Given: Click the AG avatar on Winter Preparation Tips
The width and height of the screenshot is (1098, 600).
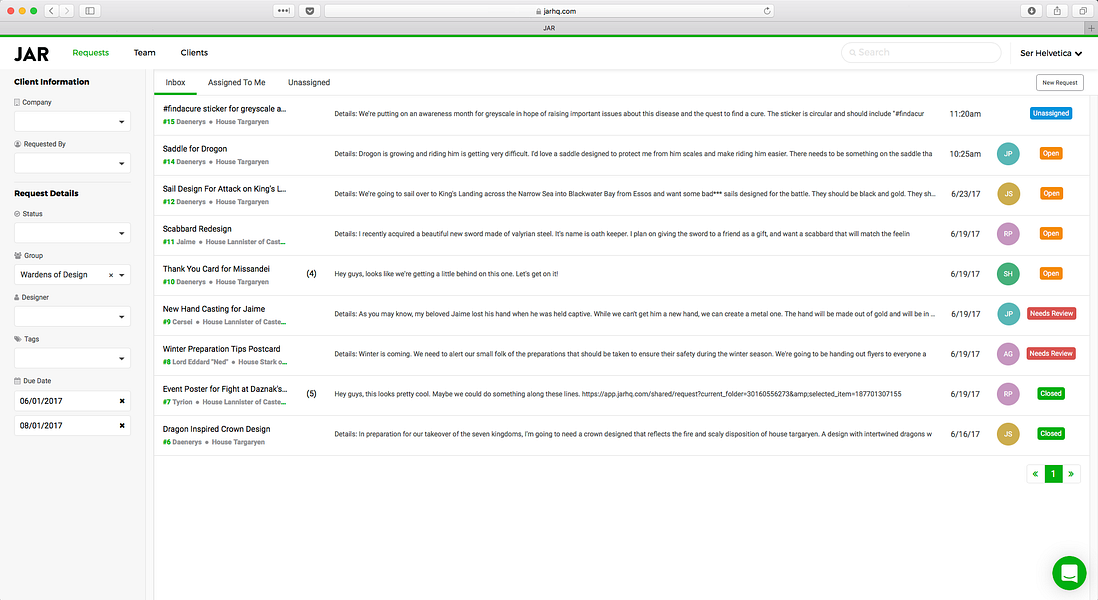Looking at the screenshot, I should (x=1008, y=354).
